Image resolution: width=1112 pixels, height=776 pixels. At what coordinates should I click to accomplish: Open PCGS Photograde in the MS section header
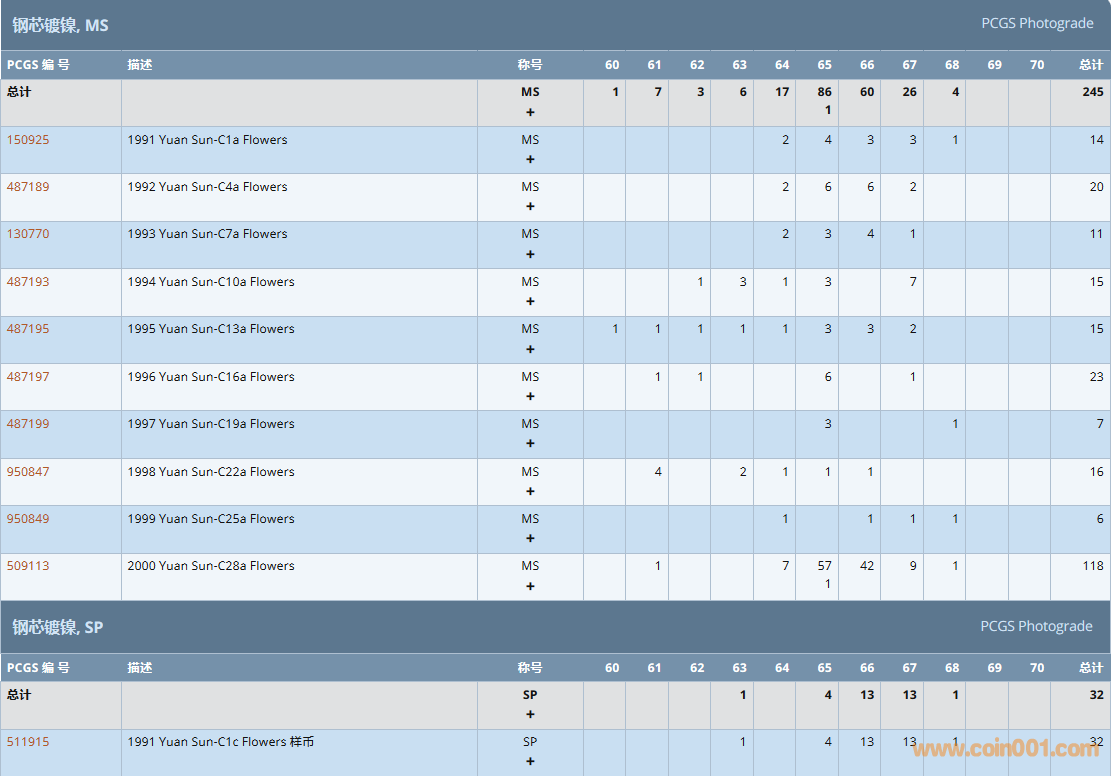(x=1037, y=23)
